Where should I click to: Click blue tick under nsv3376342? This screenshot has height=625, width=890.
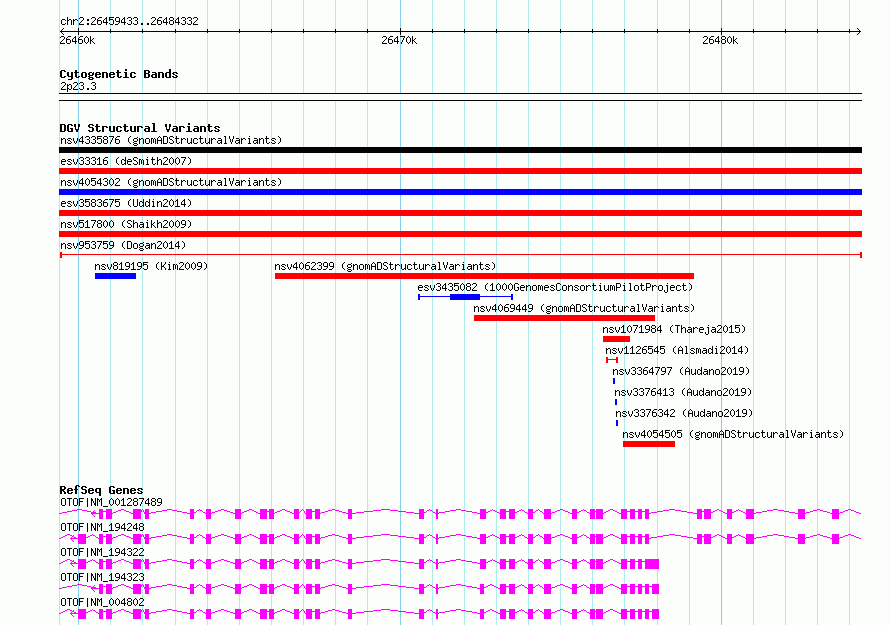(617, 423)
